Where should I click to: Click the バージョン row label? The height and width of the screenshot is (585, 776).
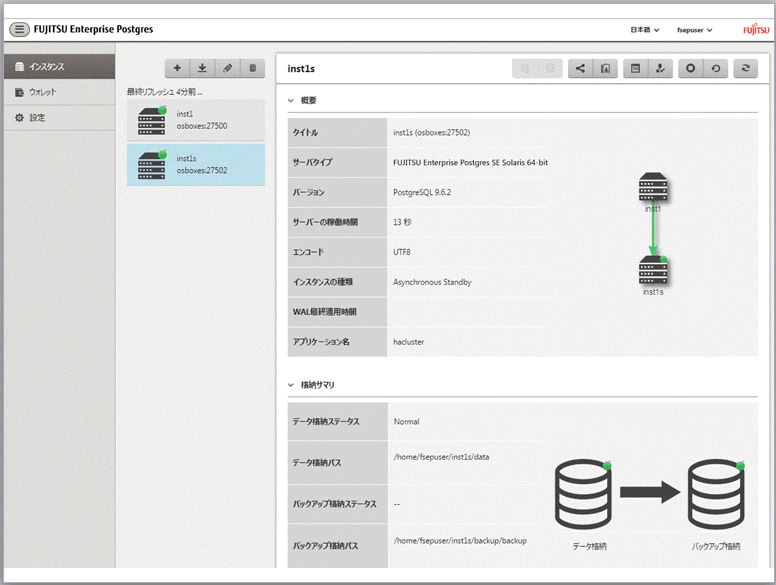pyautogui.click(x=308, y=193)
